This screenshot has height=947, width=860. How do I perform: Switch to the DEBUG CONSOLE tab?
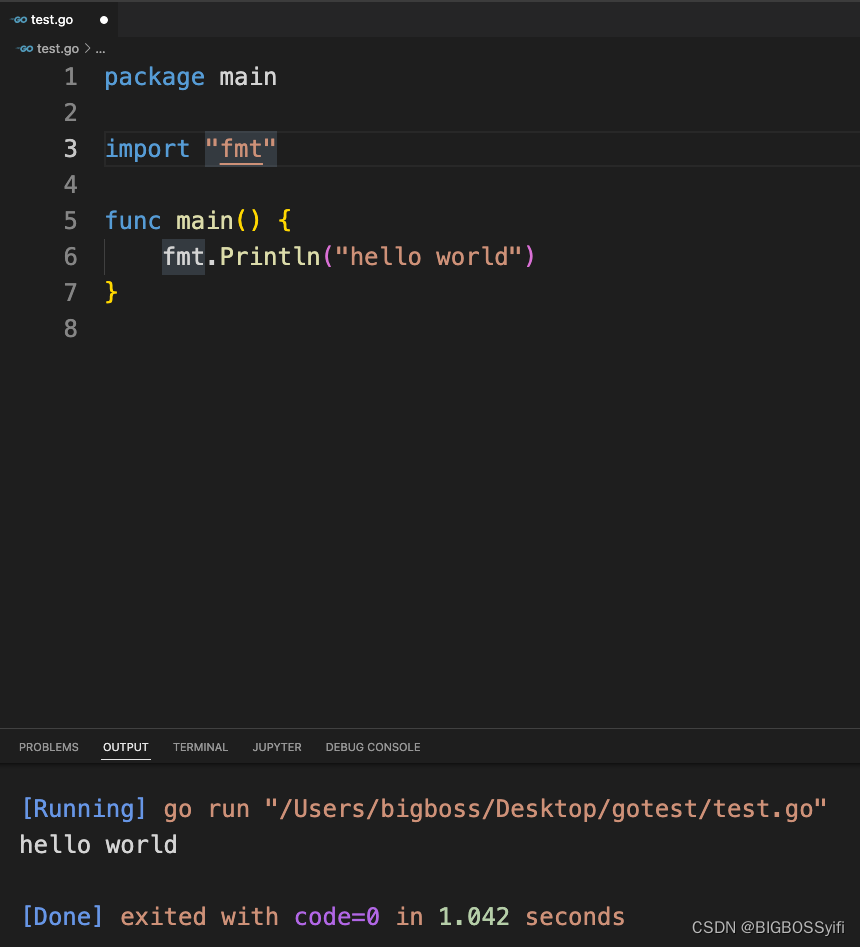373,747
